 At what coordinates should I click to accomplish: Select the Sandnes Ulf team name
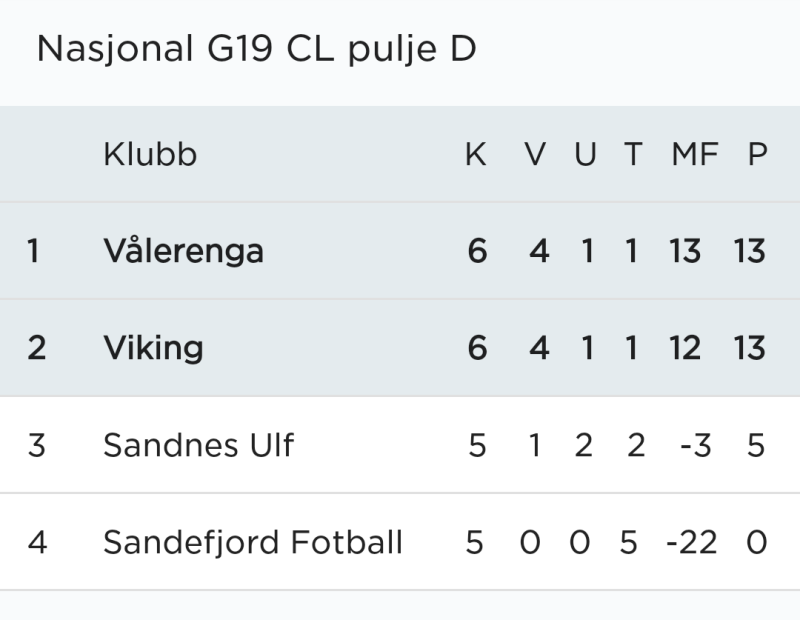tap(198, 445)
